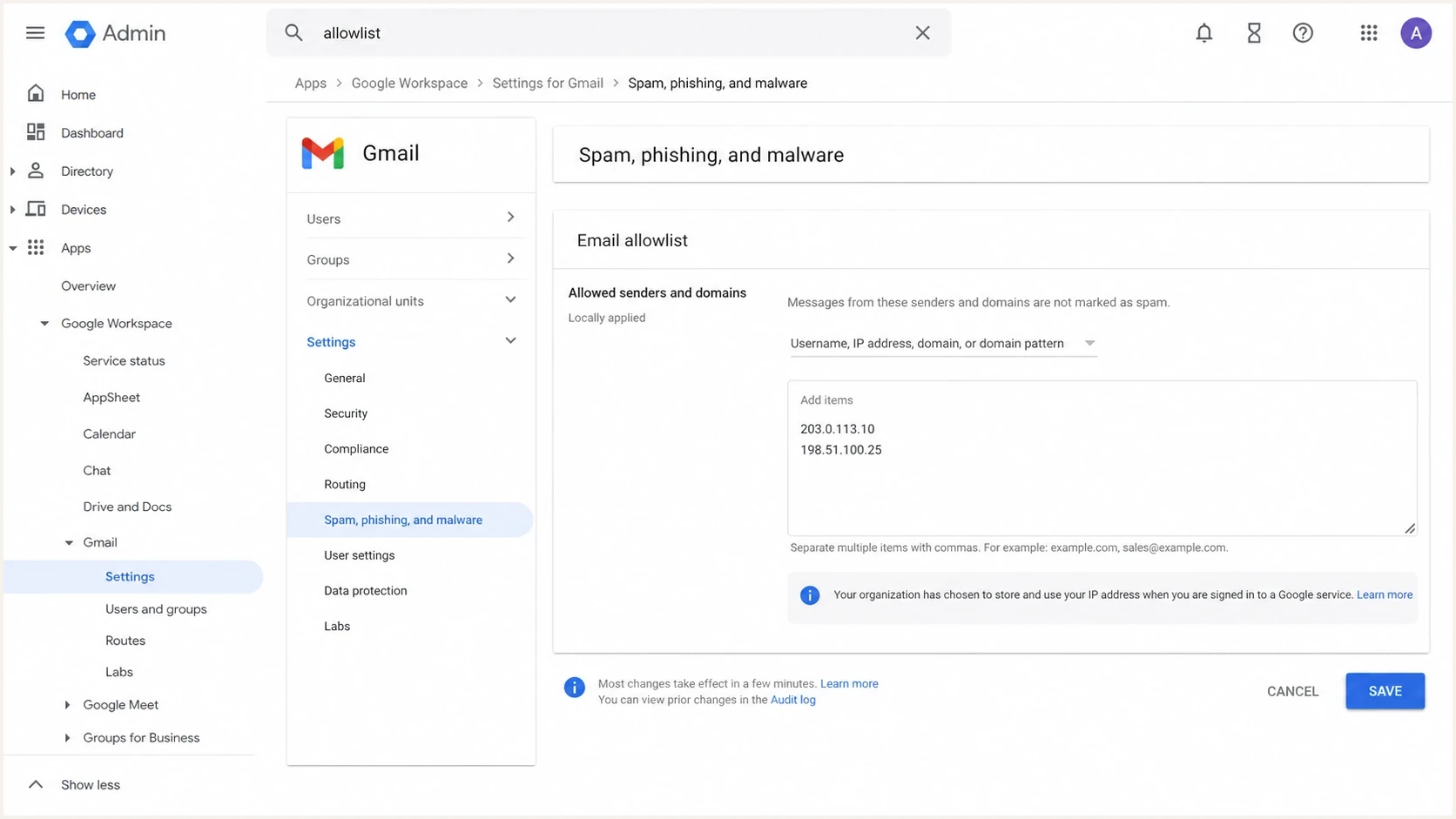Go to Google Workspace breadcrumb
1456x819 pixels.
point(409,83)
